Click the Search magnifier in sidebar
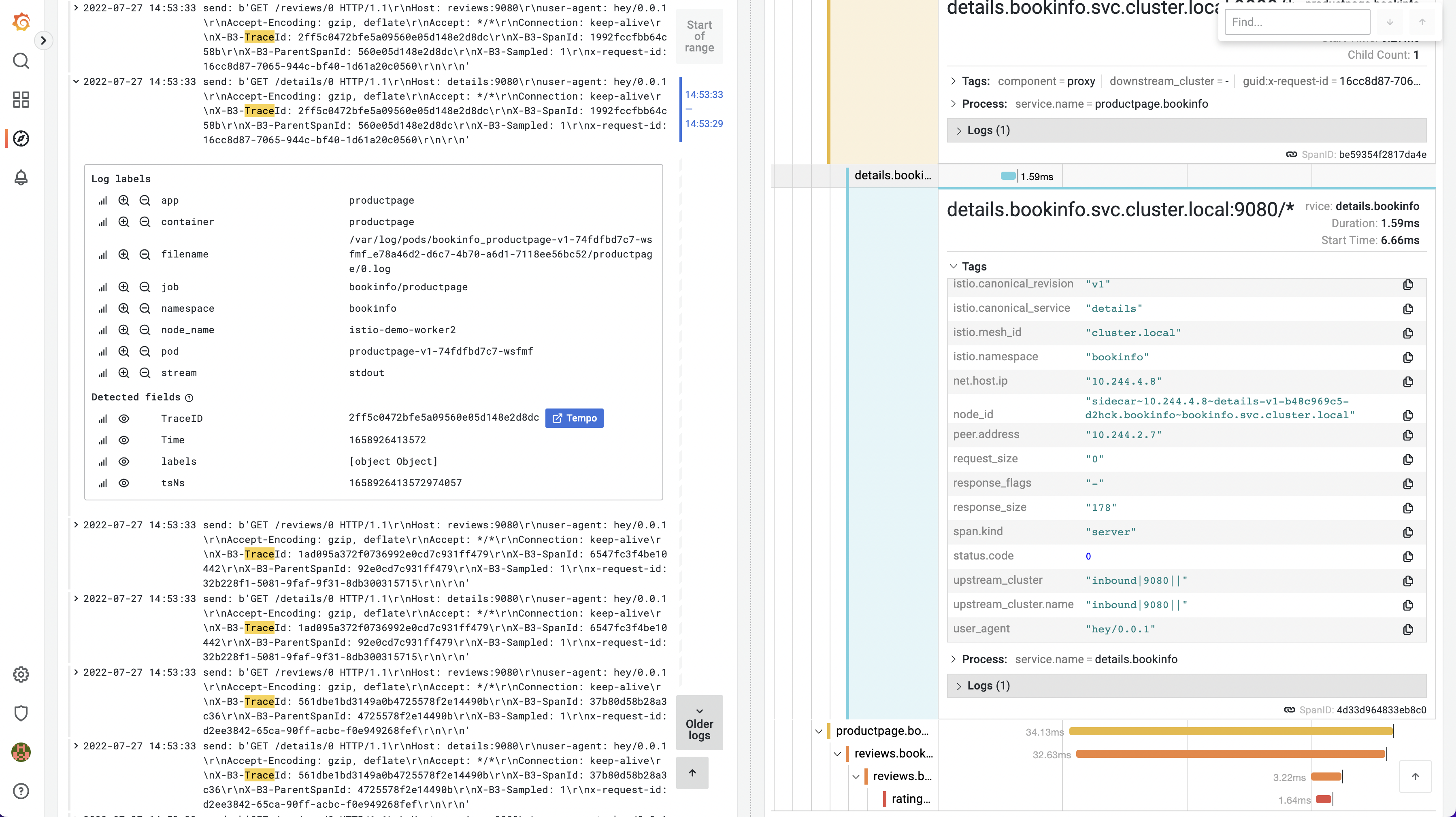 click(x=21, y=60)
